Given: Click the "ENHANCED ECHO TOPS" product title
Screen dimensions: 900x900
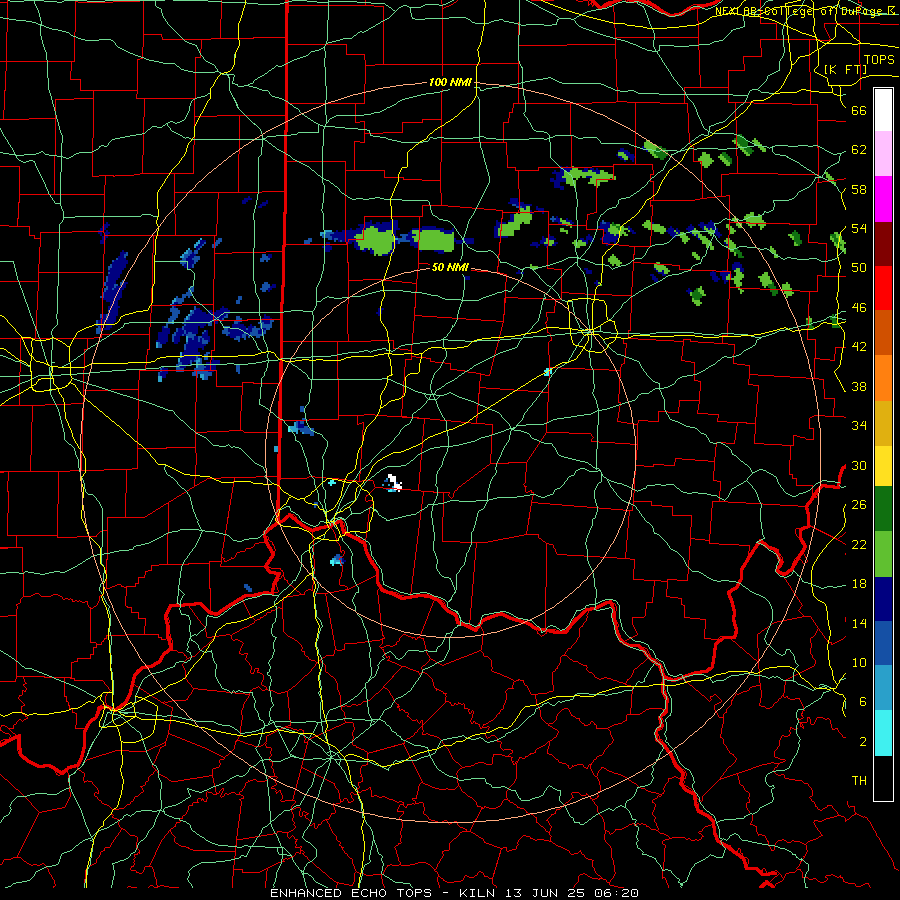Looking at the screenshot, I should click(x=351, y=893).
